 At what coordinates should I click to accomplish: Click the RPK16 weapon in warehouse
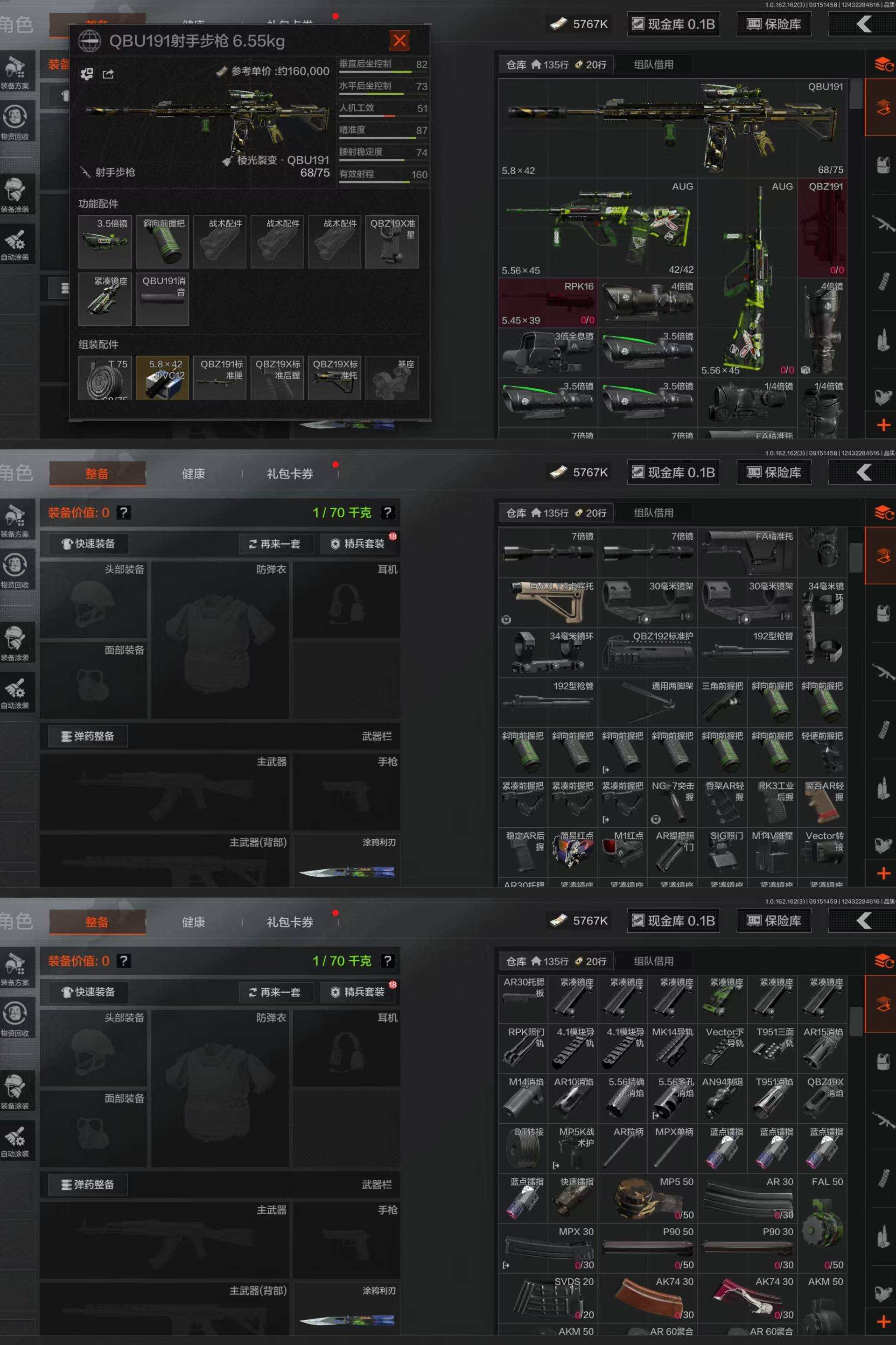tap(547, 303)
